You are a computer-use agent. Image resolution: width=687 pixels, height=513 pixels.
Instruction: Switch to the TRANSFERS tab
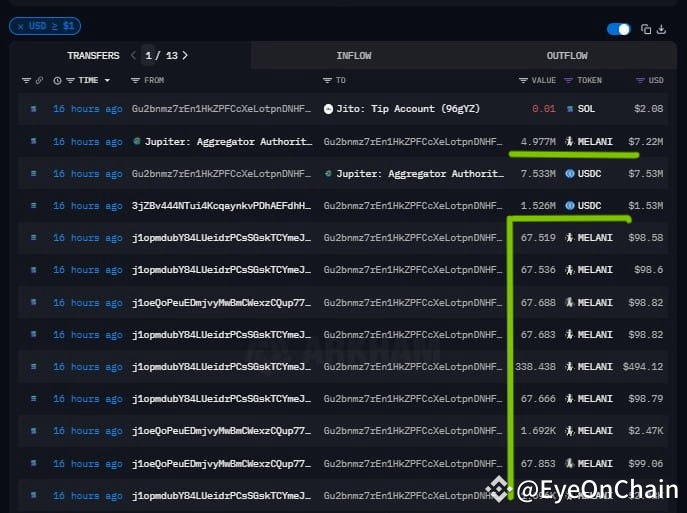tap(93, 56)
